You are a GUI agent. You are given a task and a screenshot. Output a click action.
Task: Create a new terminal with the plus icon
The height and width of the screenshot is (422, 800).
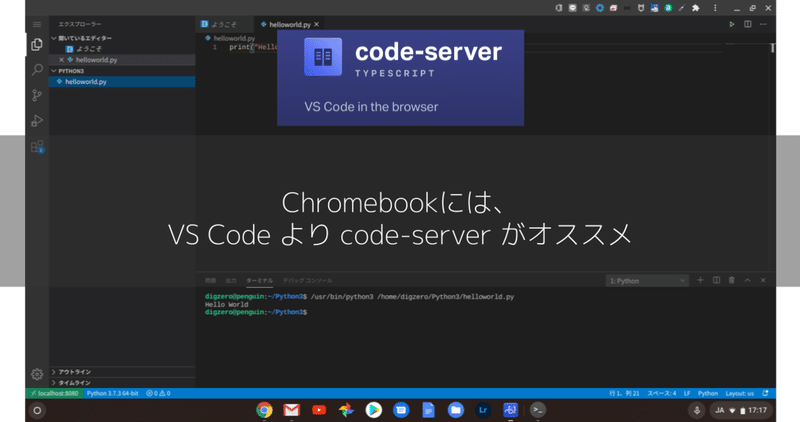click(700, 280)
